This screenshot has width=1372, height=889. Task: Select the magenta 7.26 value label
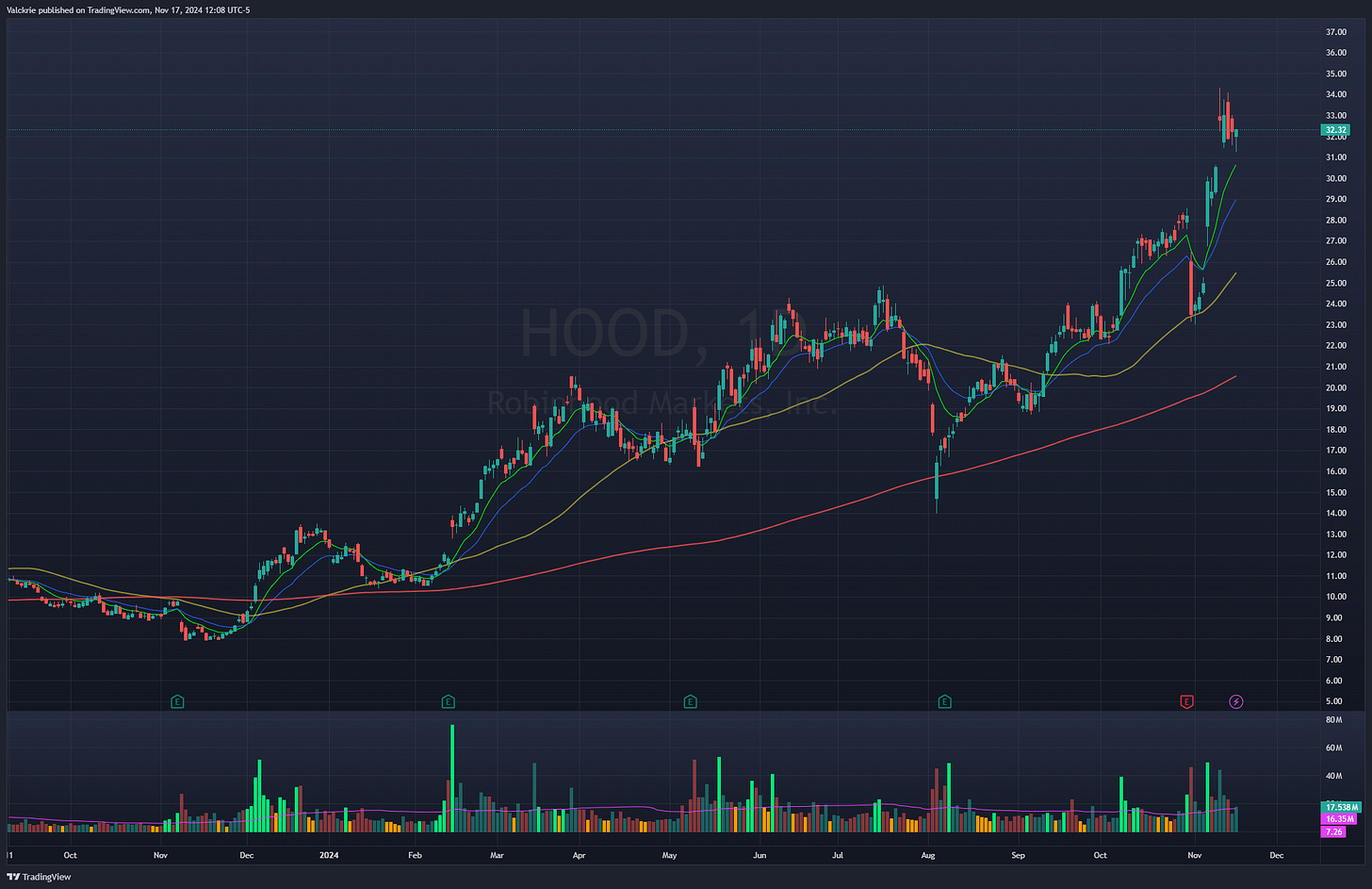coord(1333,831)
